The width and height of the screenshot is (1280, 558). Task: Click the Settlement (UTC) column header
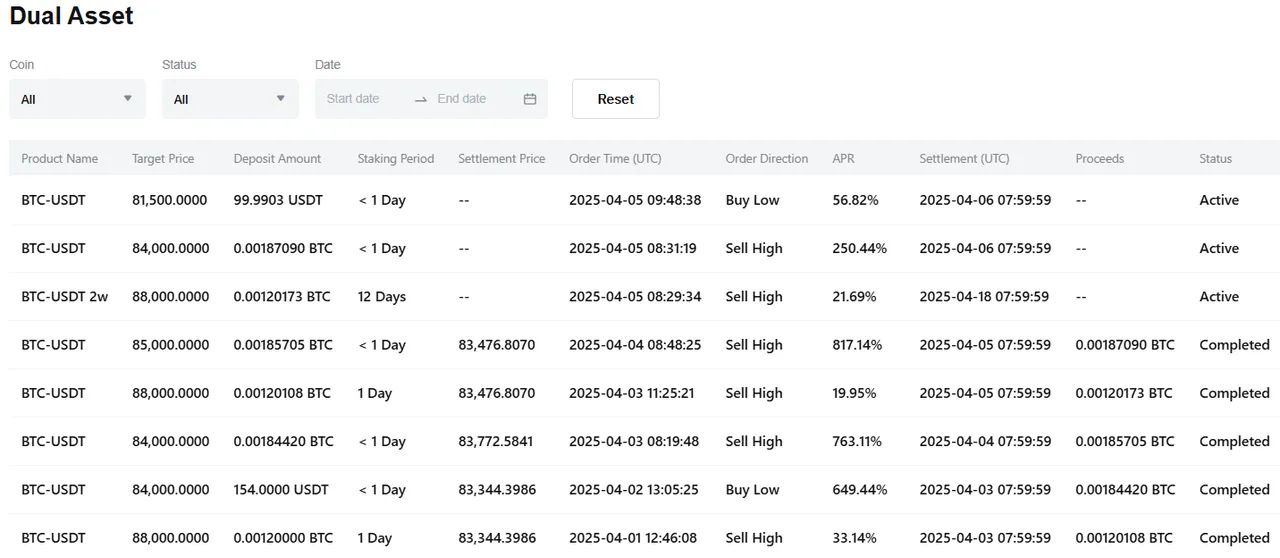pos(964,159)
